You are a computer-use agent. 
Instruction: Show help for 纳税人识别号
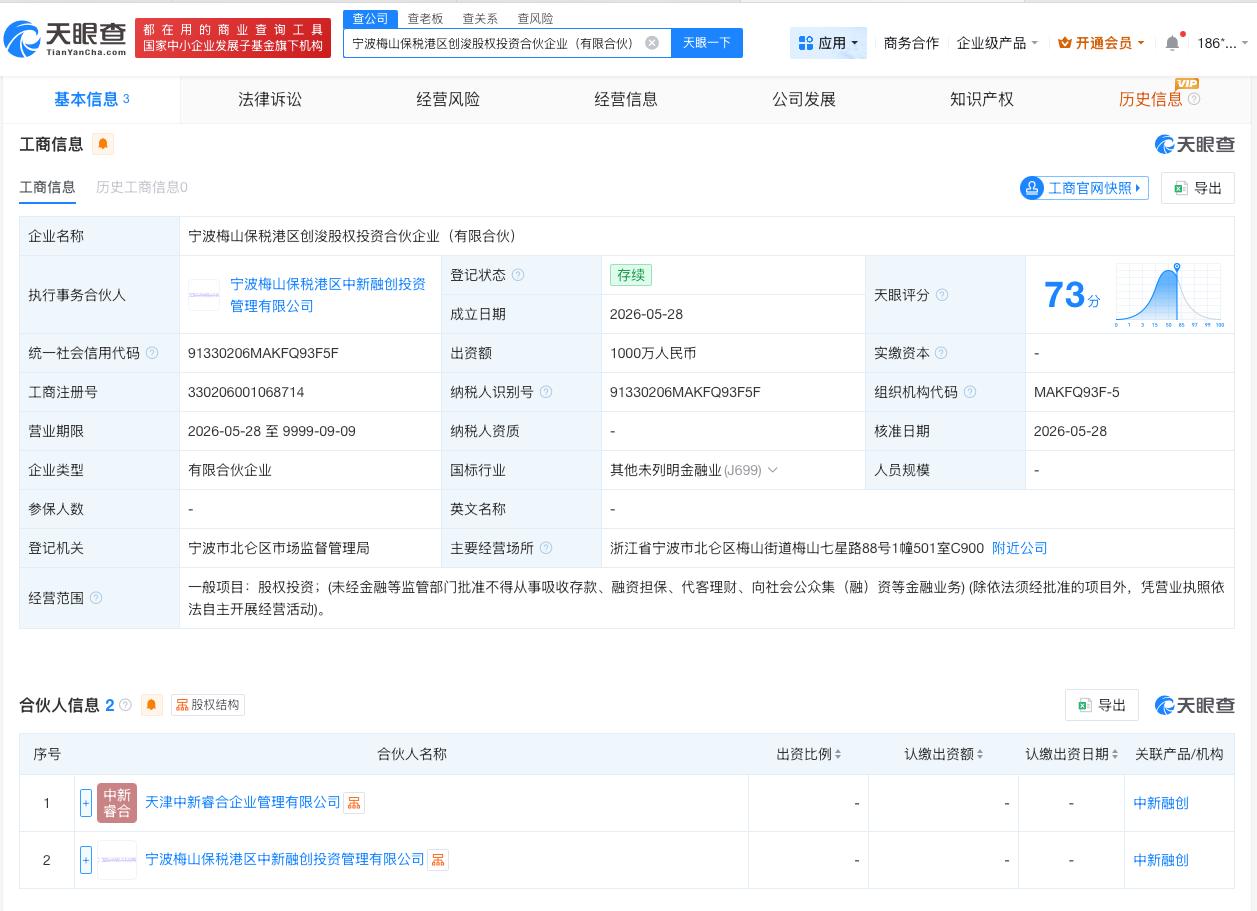pos(546,392)
